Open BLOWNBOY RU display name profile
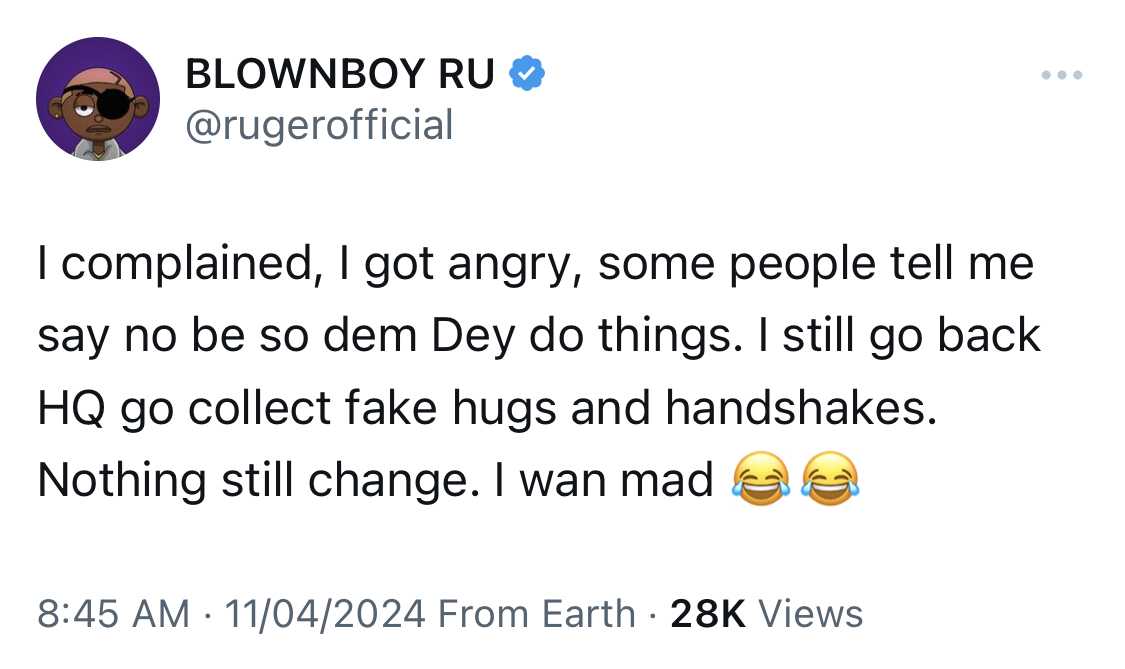The height and width of the screenshot is (669, 1125). [x=340, y=73]
